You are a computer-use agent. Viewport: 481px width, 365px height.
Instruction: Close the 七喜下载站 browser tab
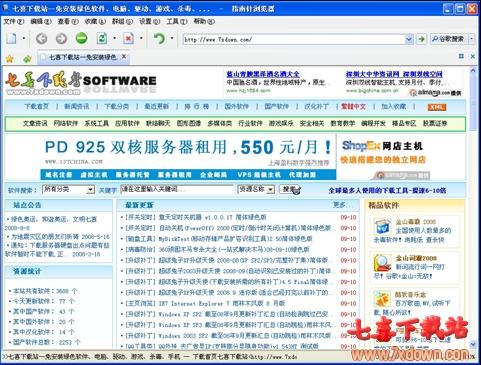tap(124, 57)
